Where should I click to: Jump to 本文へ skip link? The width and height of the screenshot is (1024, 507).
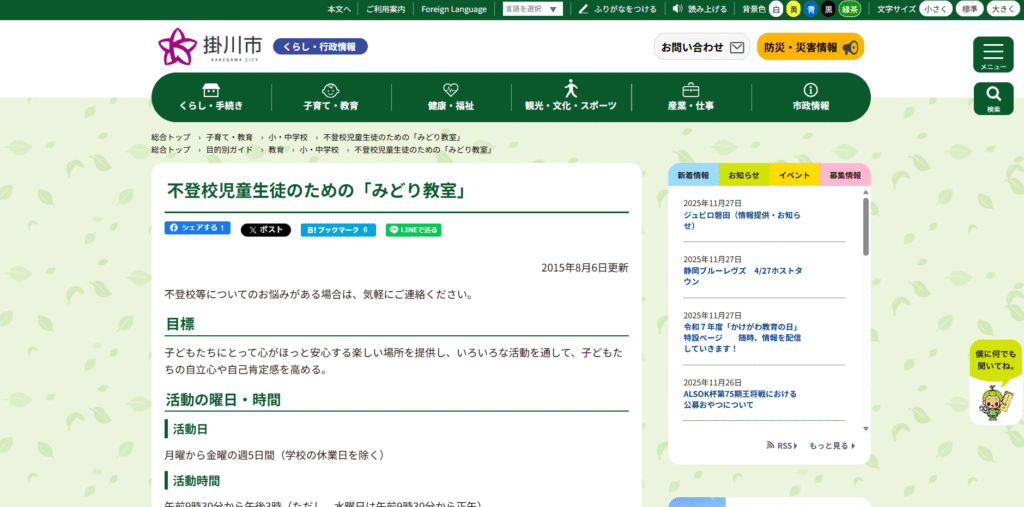click(339, 9)
